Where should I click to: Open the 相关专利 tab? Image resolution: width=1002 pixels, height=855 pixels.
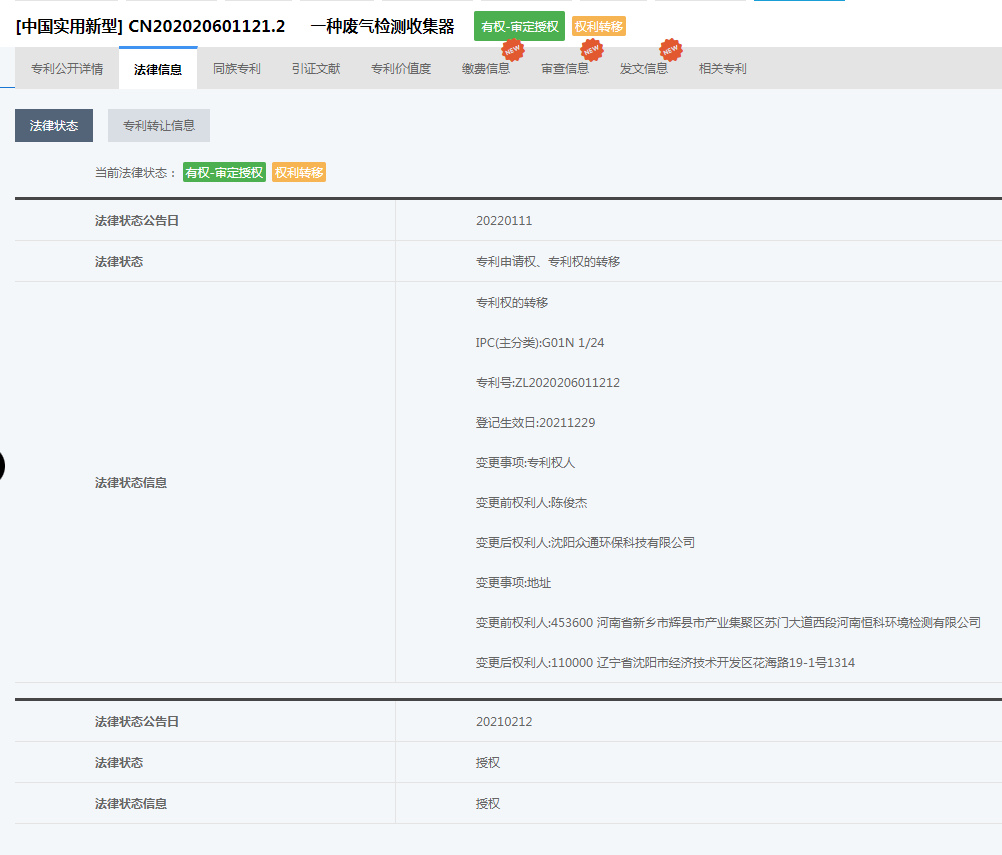(723, 69)
